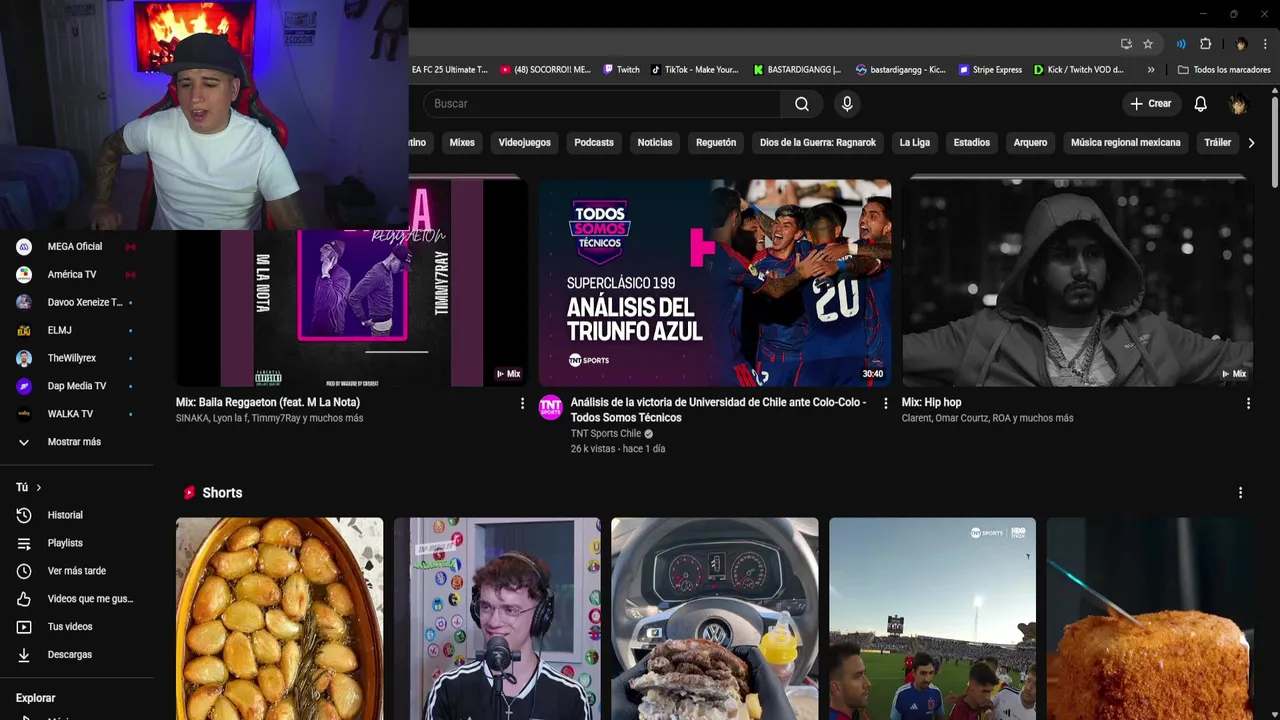Open the TikTok - Make Your... bookmark
1280x720 pixels.
coord(695,70)
